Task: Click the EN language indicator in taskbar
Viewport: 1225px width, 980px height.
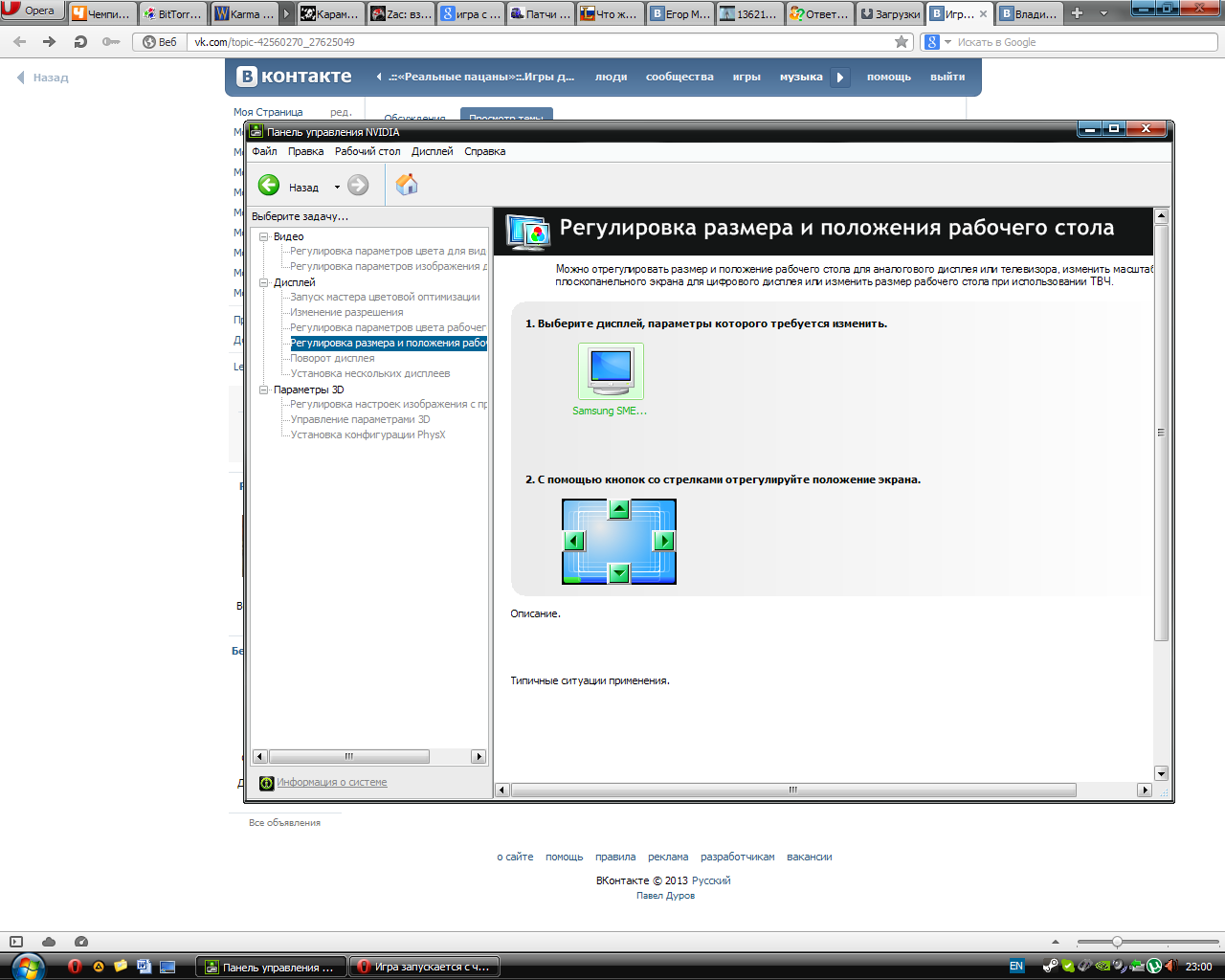Action: [1016, 967]
